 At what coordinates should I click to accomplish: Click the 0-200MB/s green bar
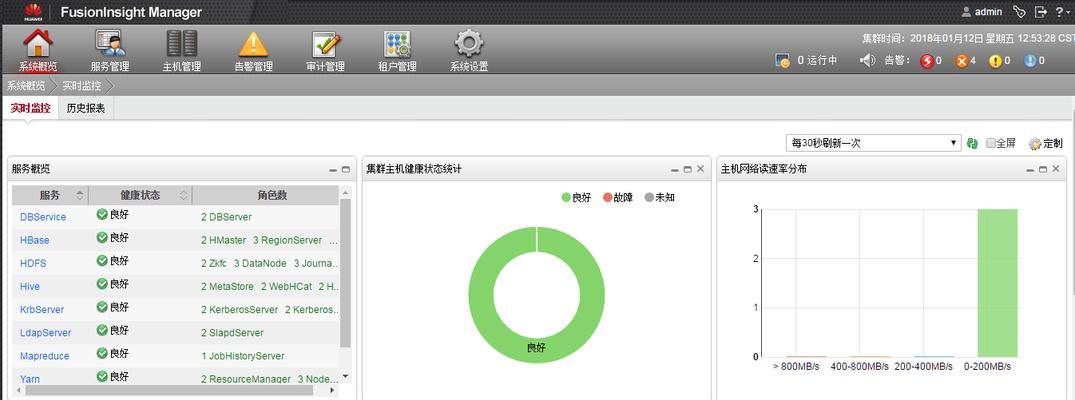(998, 283)
